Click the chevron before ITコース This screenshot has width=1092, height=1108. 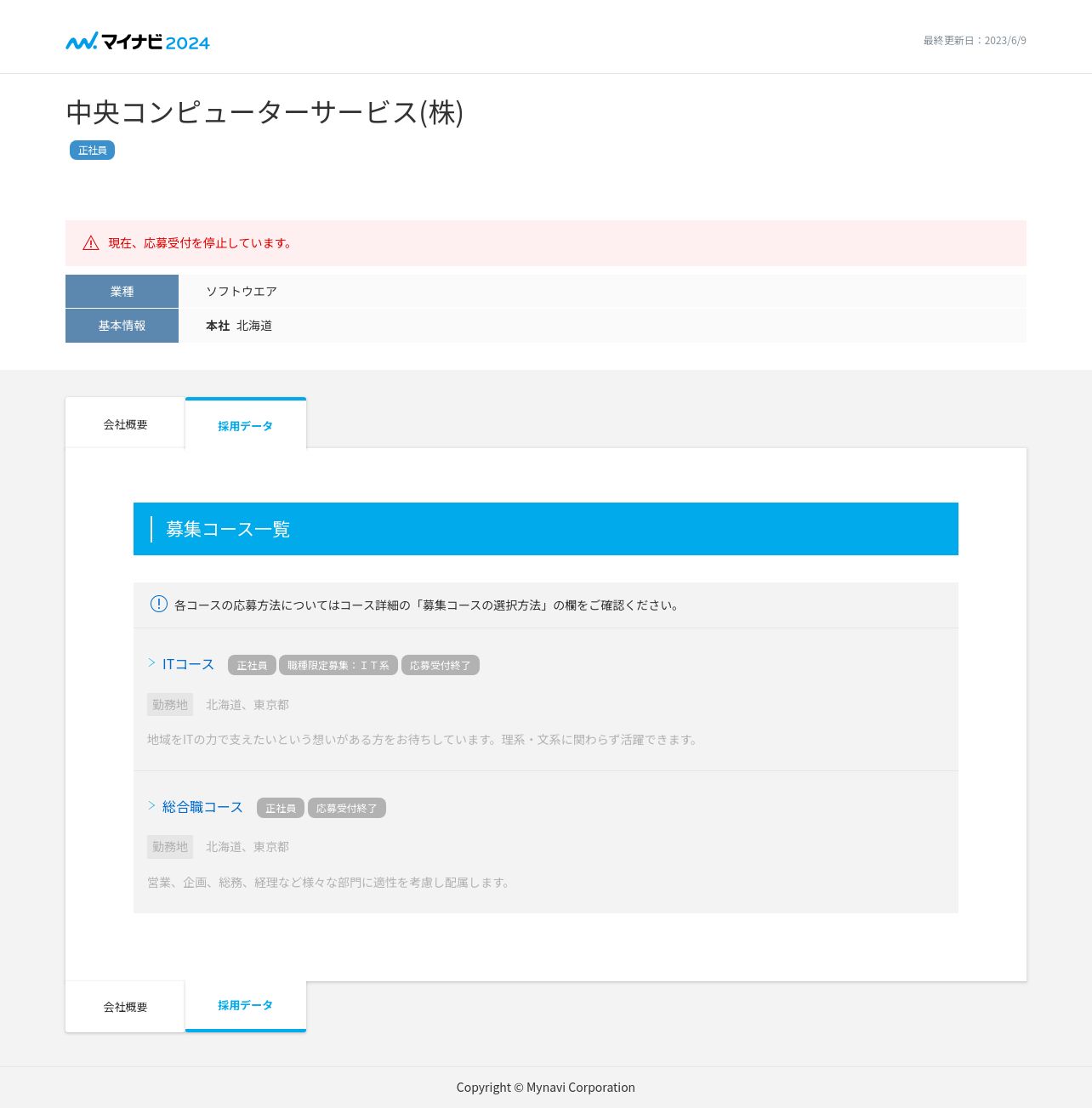151,662
